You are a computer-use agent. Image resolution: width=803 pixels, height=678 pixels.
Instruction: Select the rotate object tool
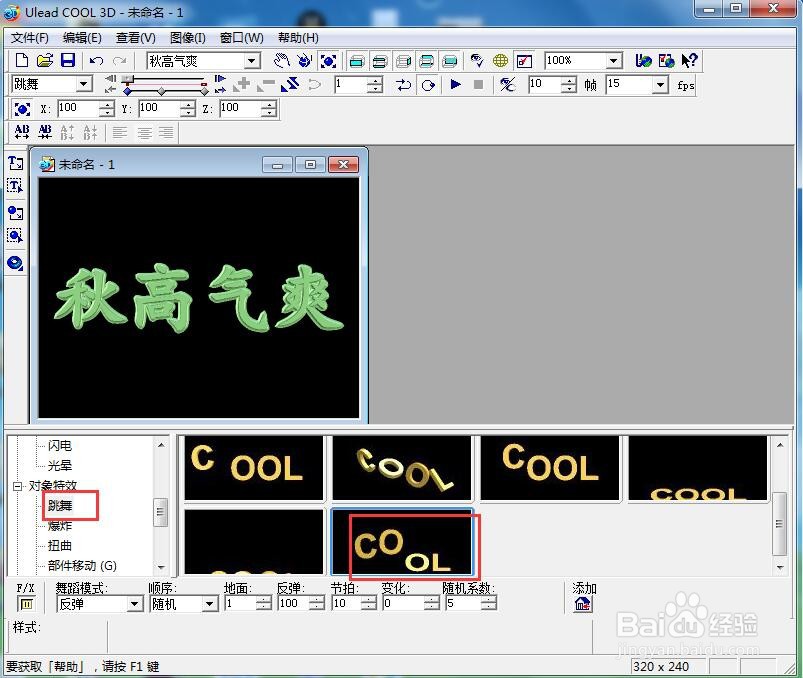tap(305, 60)
